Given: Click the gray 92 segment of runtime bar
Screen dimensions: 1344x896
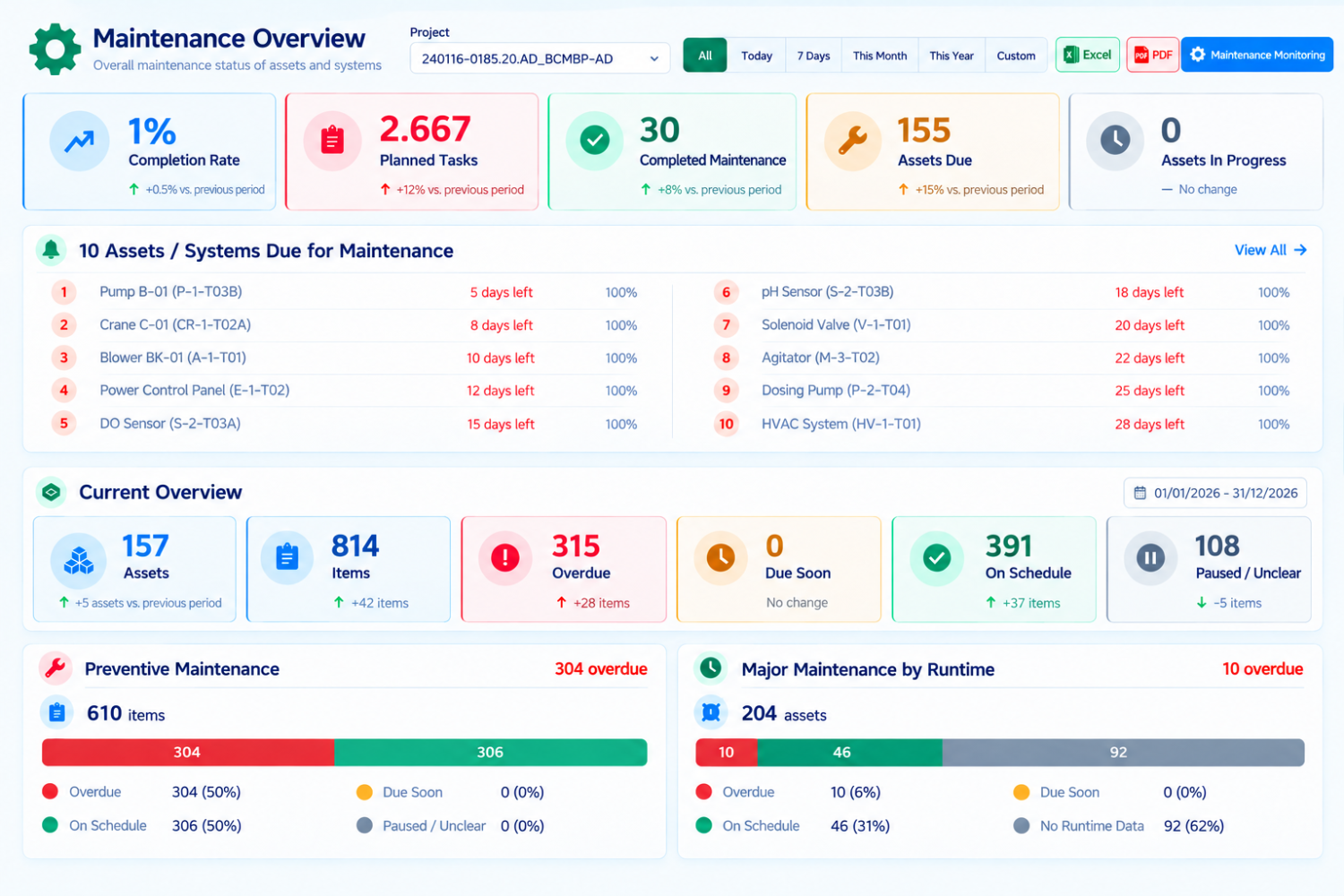Looking at the screenshot, I should [1123, 753].
